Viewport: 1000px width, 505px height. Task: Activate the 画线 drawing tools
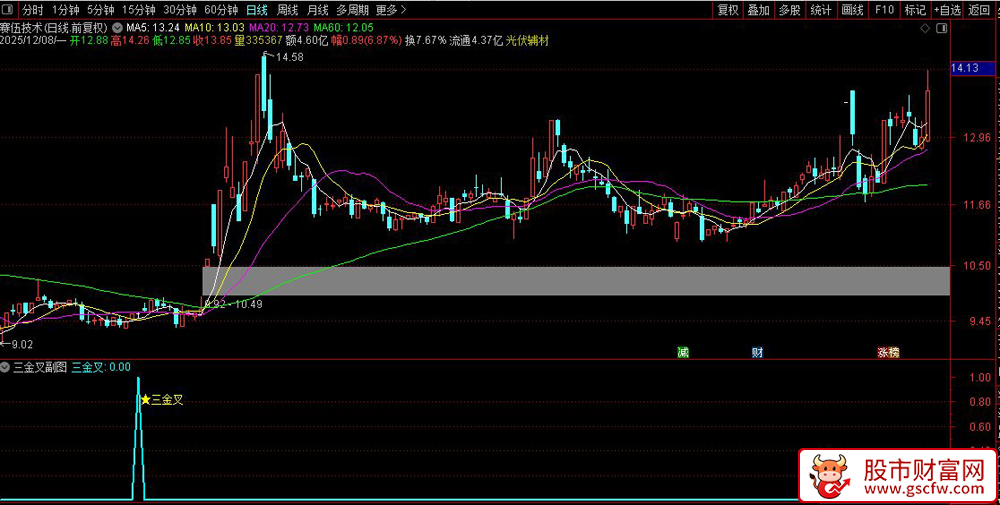[x=853, y=10]
